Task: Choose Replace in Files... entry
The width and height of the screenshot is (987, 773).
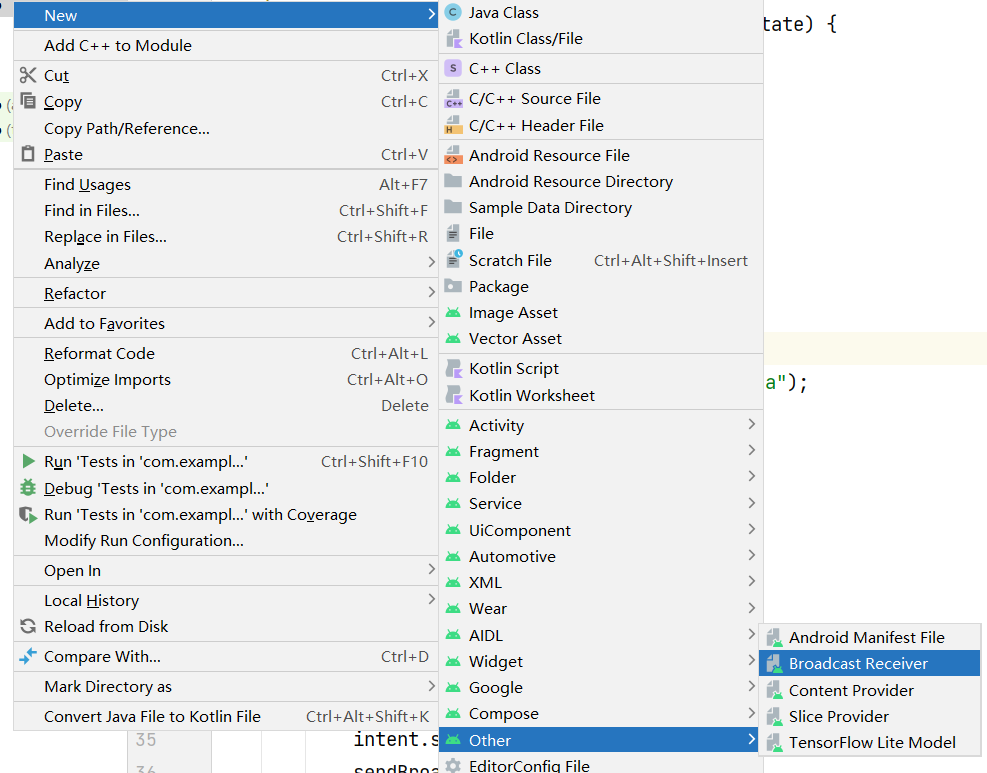Action: coord(225,237)
